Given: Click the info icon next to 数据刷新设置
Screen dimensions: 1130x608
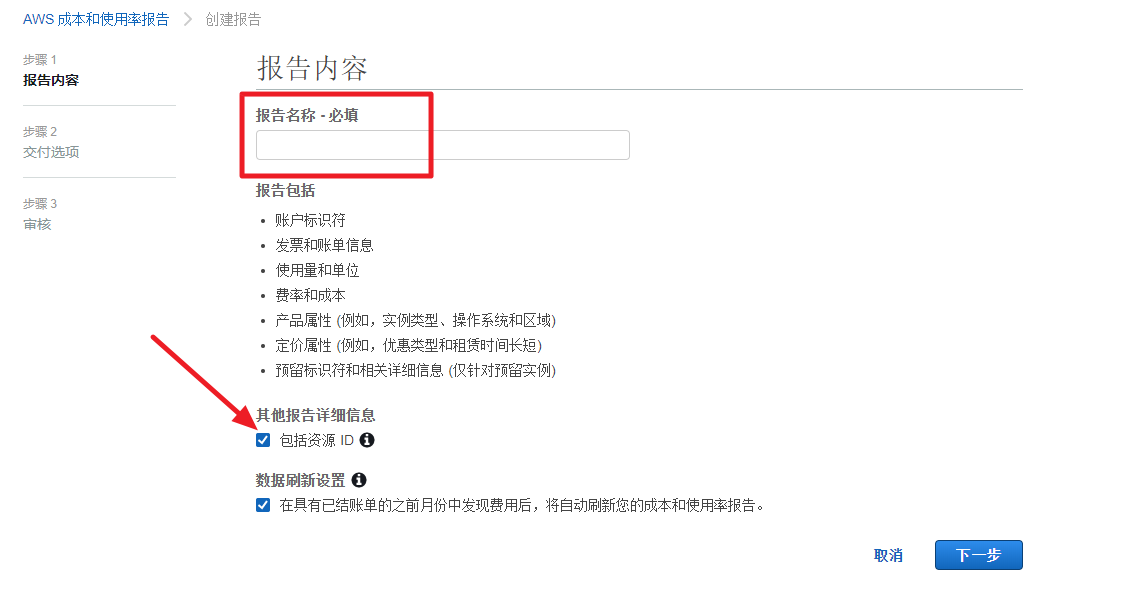Looking at the screenshot, I should (359, 481).
